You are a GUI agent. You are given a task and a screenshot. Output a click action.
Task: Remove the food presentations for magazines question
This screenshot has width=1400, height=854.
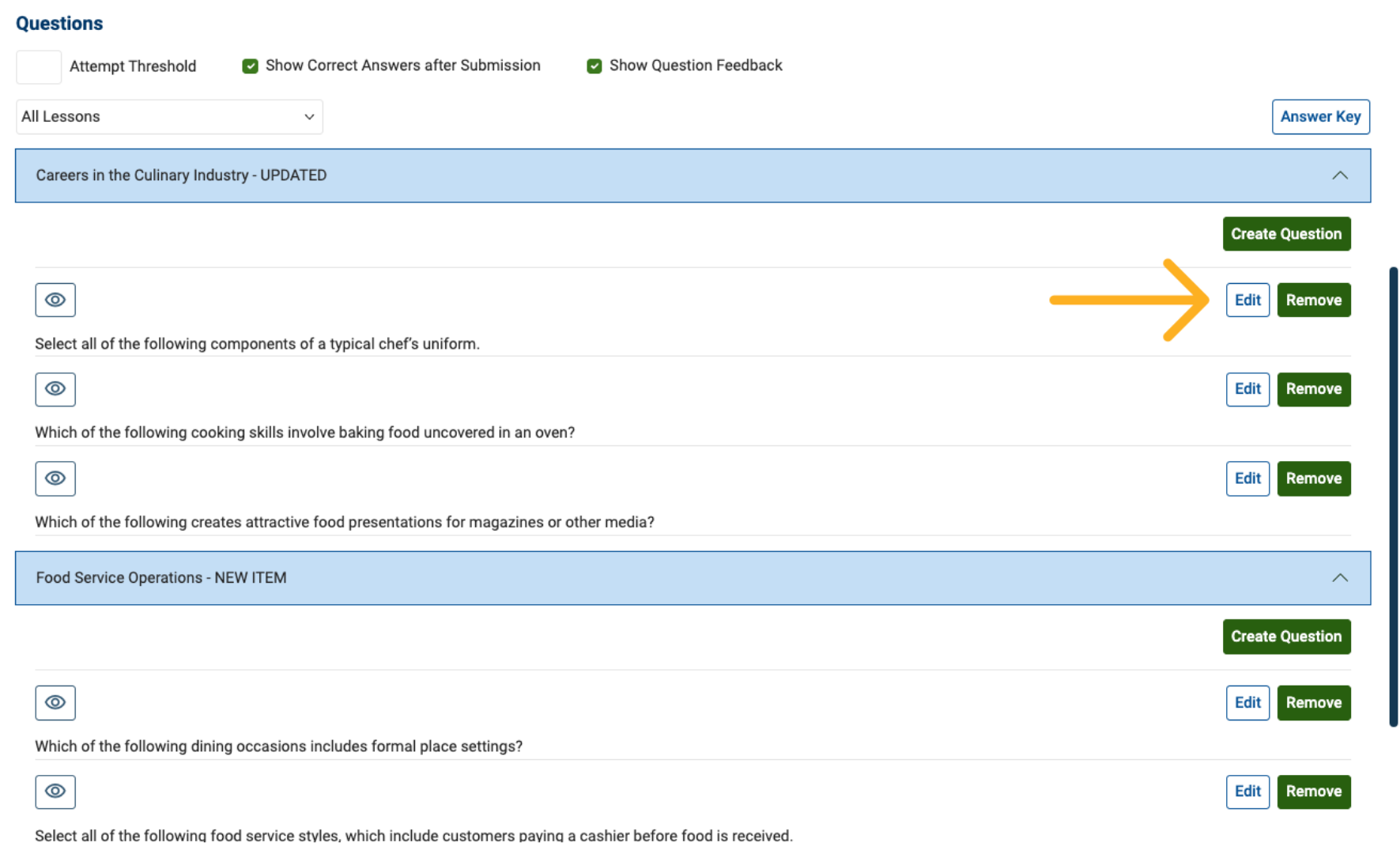pos(1313,478)
